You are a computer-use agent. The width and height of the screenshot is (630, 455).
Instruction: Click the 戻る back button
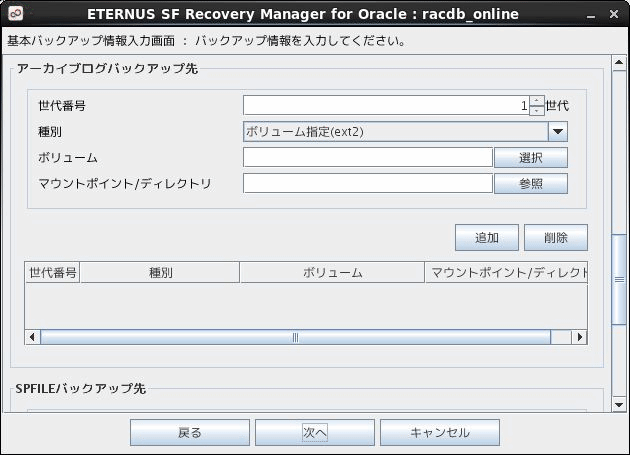click(190, 432)
